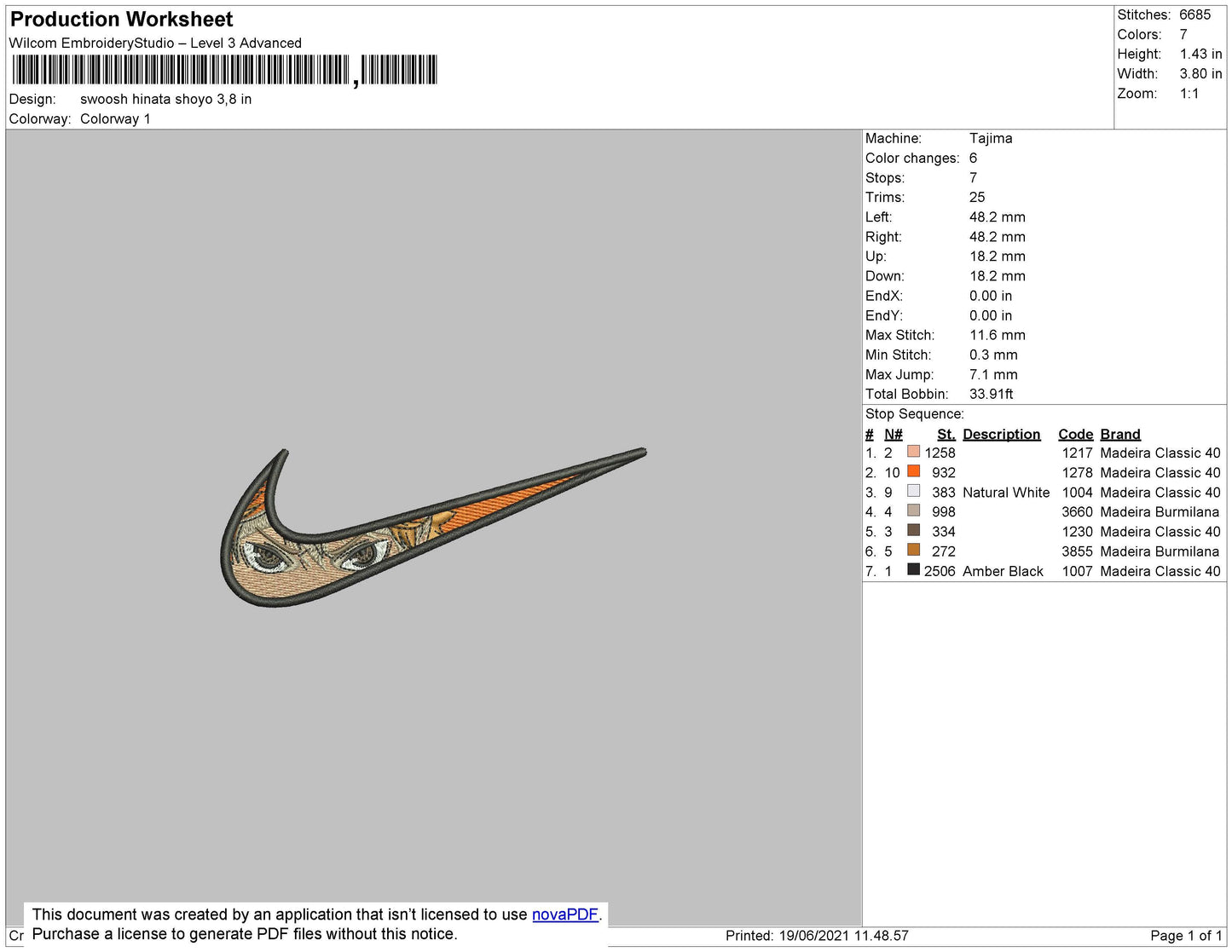
Task: Click Height value 1.43 in
Action: pos(1200,54)
